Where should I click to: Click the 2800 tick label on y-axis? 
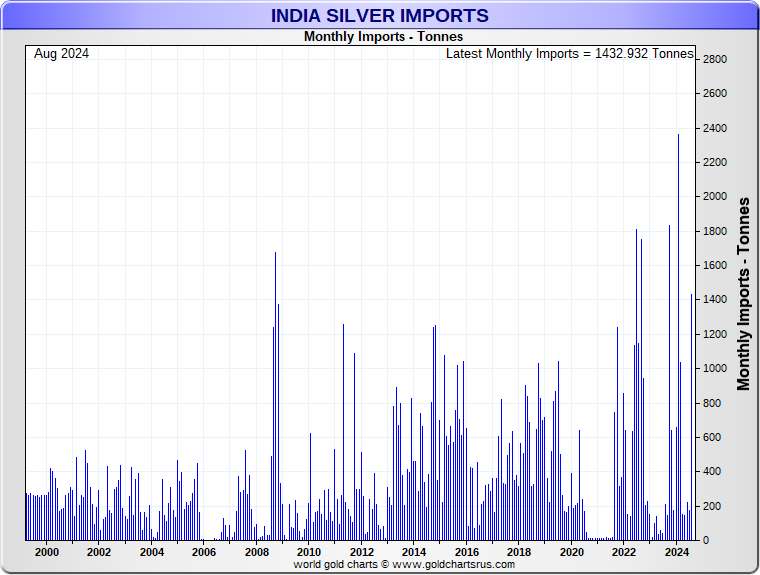click(x=714, y=60)
